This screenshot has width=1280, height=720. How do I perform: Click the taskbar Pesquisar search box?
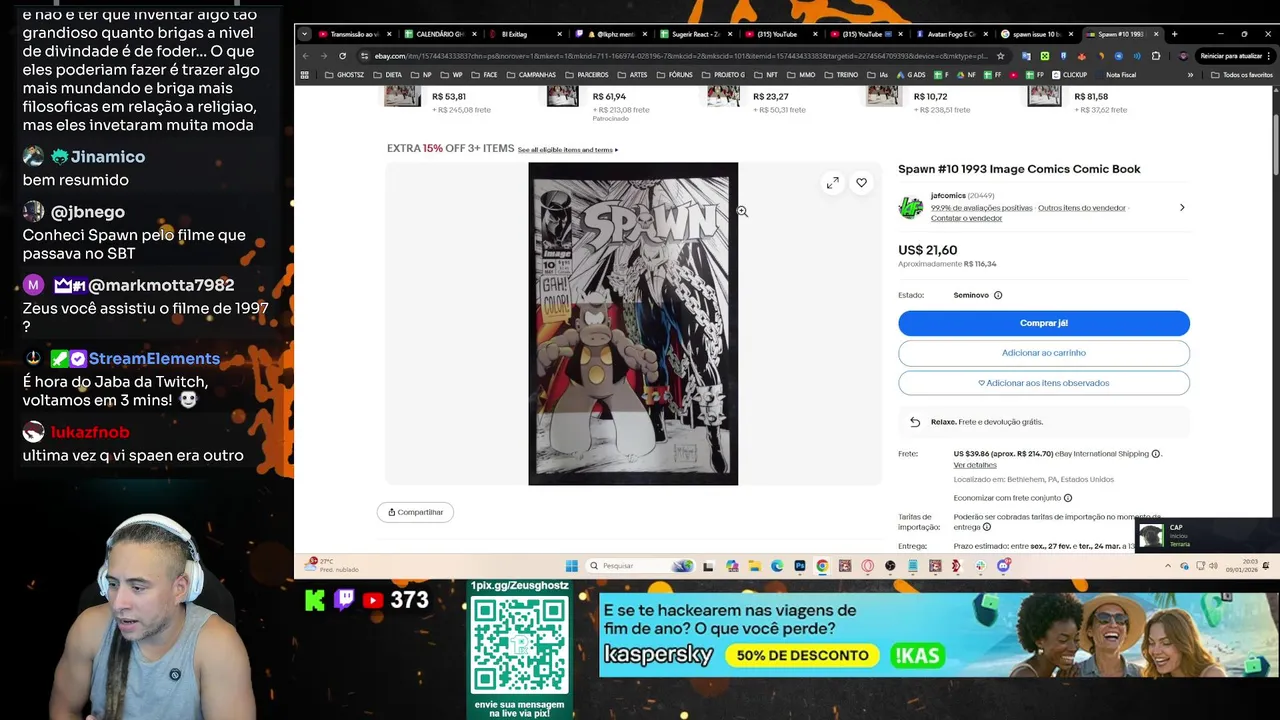coord(640,566)
